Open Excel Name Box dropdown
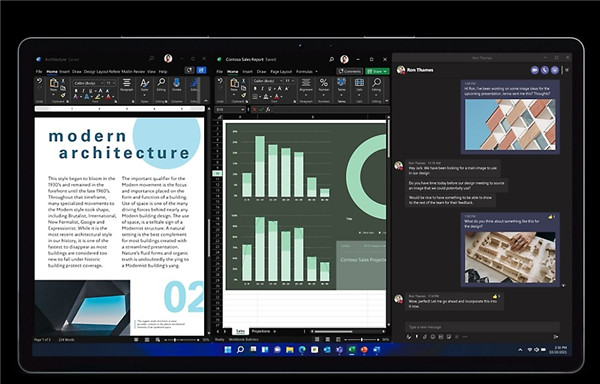Screen dimensions: 600x384 pyautogui.click(x=243, y=110)
